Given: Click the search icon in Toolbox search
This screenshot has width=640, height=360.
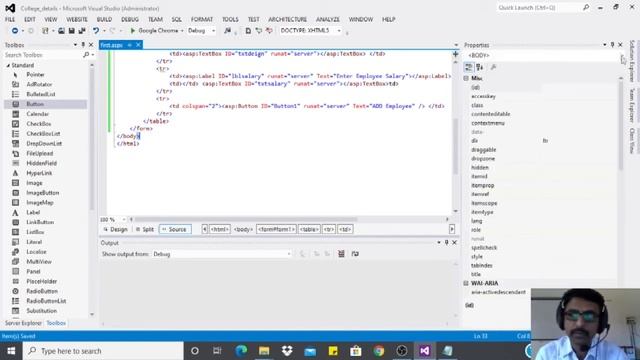Looking at the screenshot, I should pyautogui.click(x=86, y=55).
